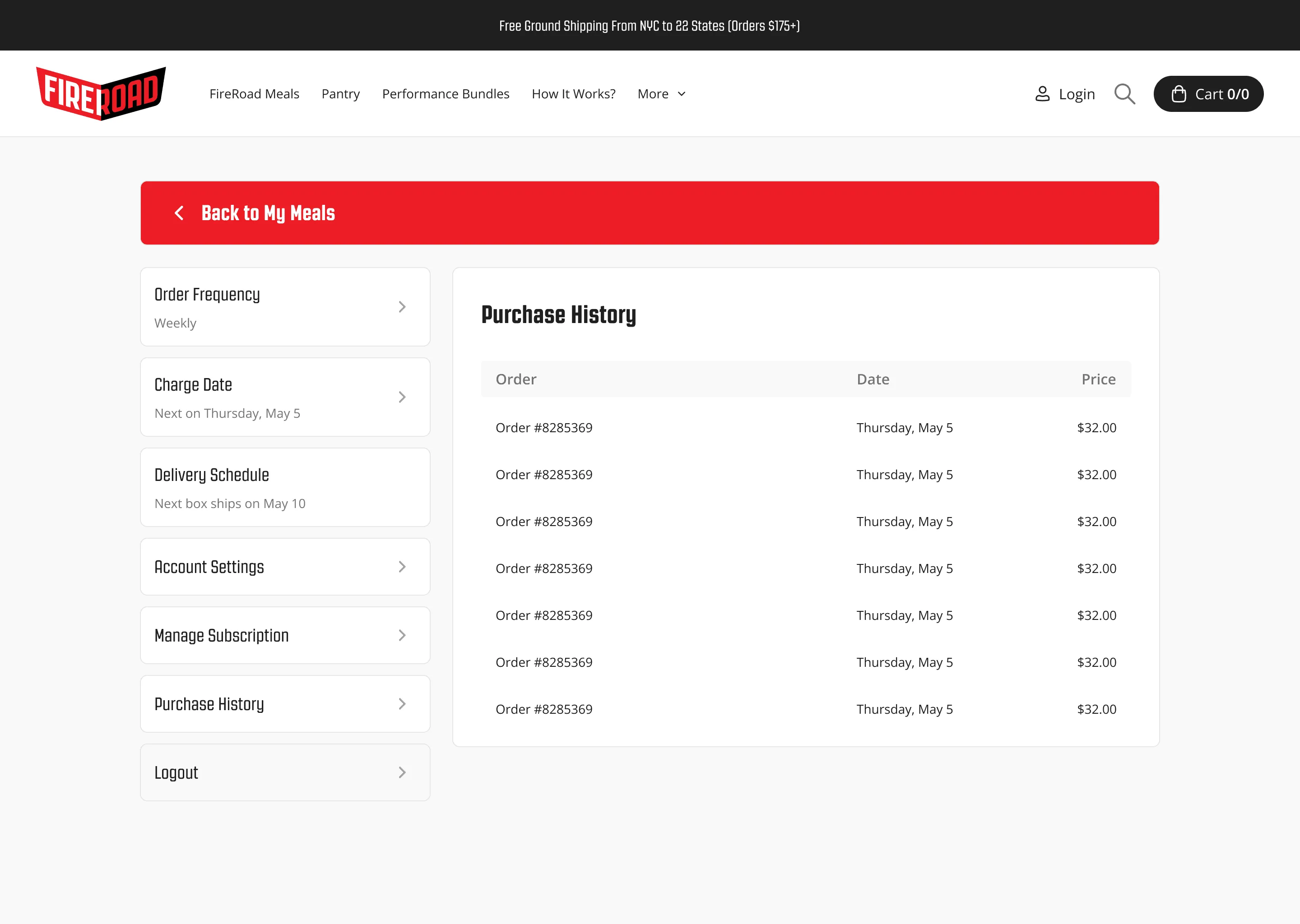The height and width of the screenshot is (924, 1300).
Task: Click the back arrow icon in red banner
Action: click(179, 213)
